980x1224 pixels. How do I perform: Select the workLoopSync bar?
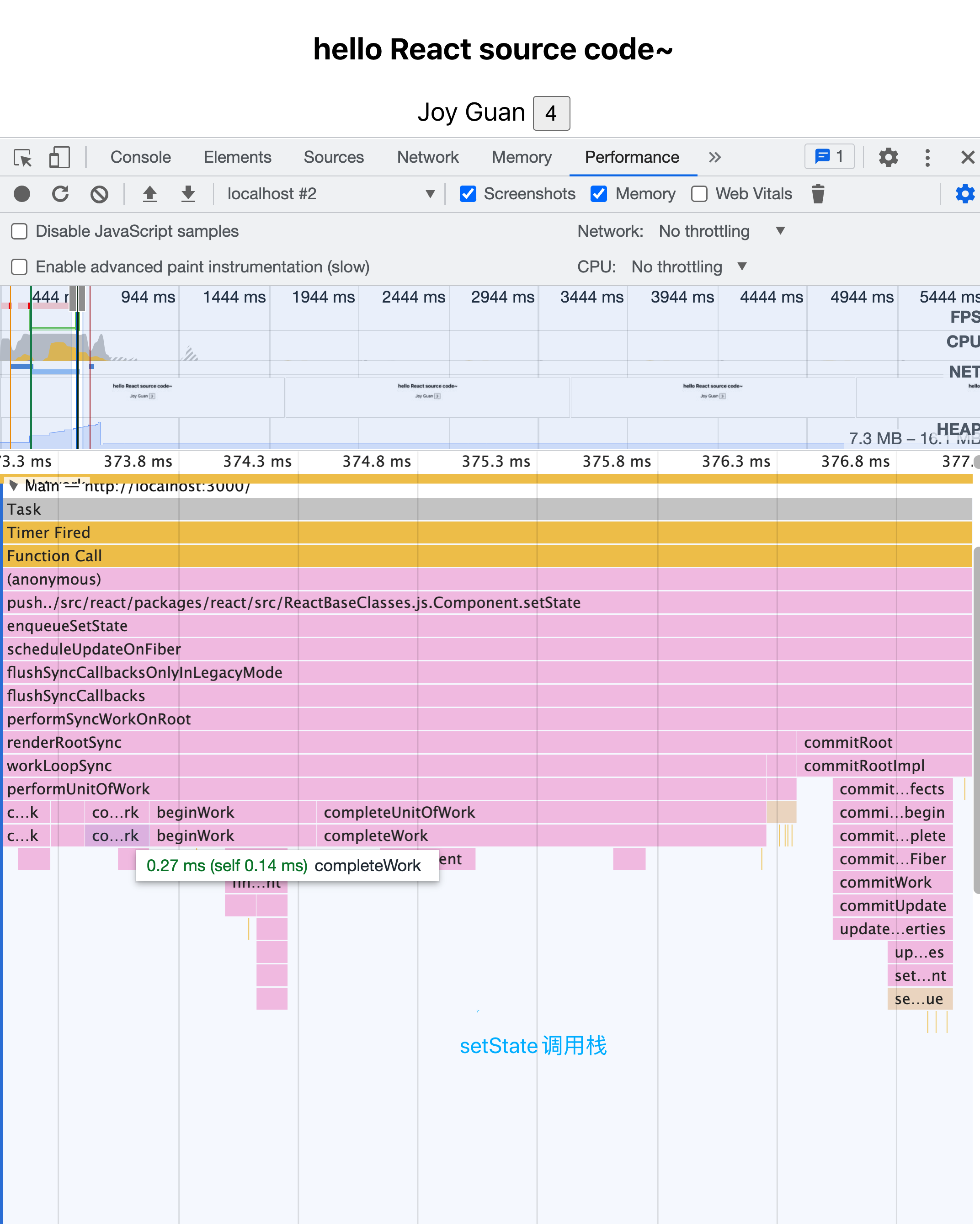pyautogui.click(x=384, y=765)
